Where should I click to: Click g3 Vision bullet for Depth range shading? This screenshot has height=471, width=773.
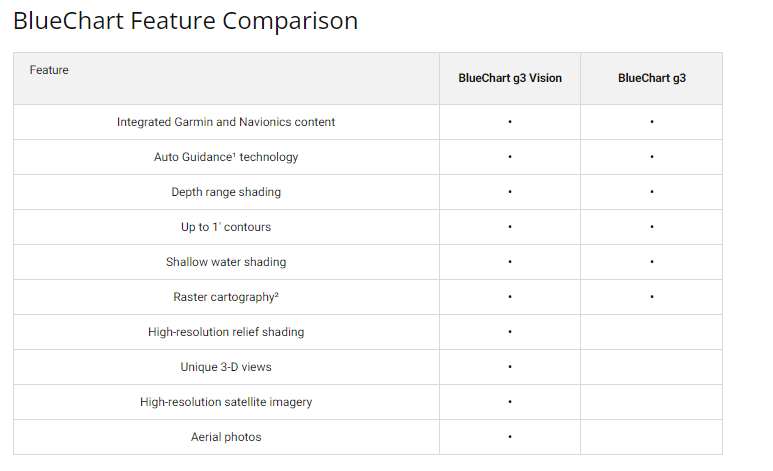[510, 192]
